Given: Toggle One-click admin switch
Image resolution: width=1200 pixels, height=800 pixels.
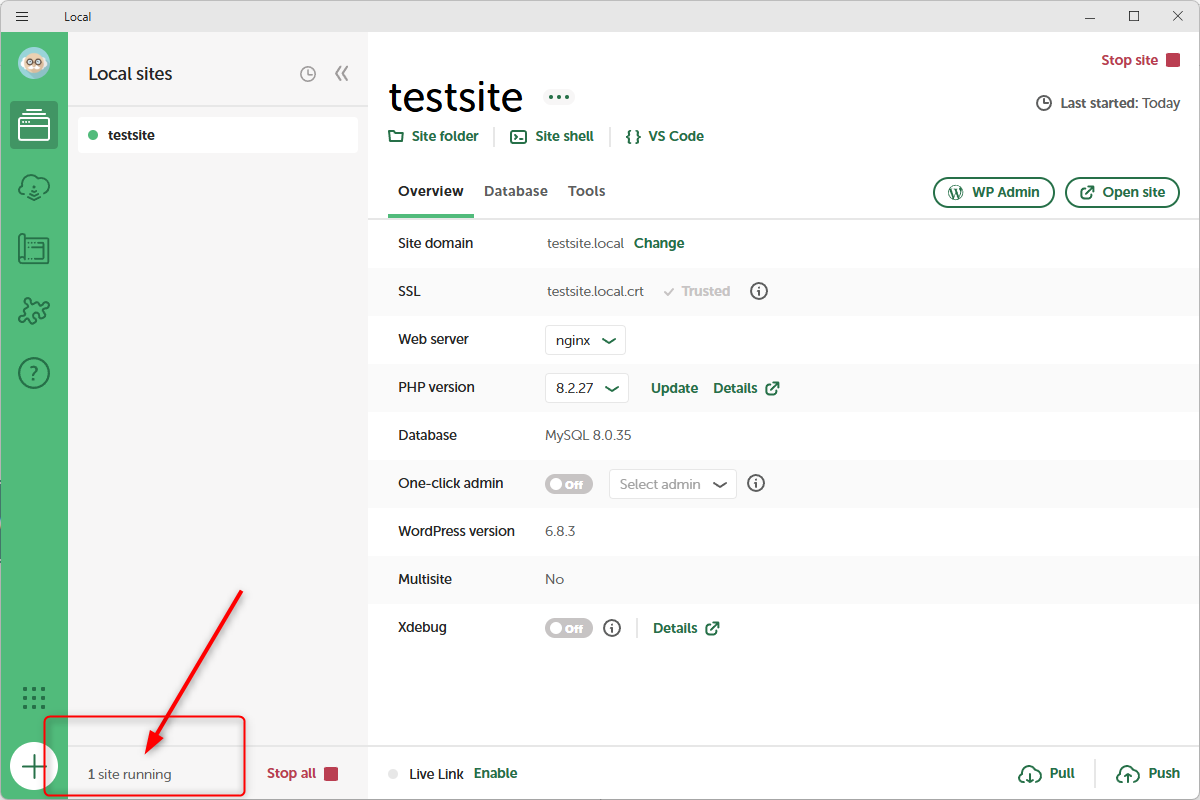Looking at the screenshot, I should pos(568,484).
